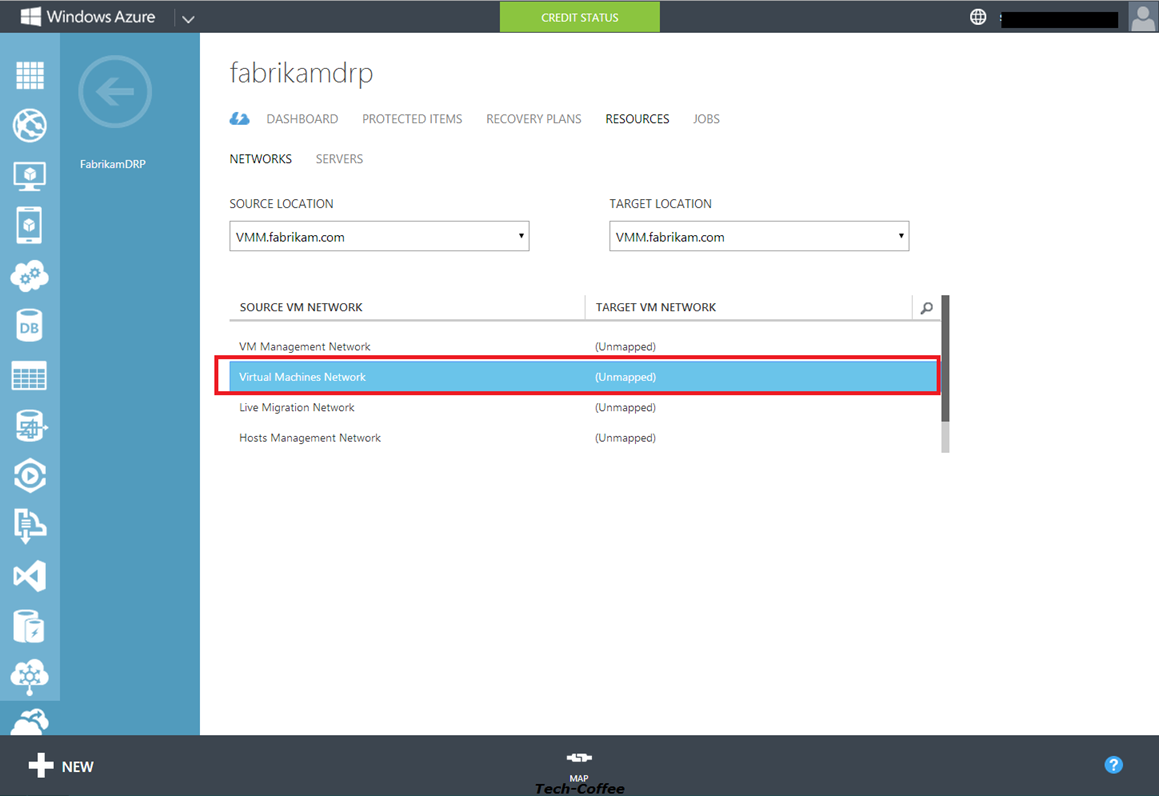Switch to the Protected Items tab
This screenshot has width=1159, height=796.
click(x=412, y=119)
